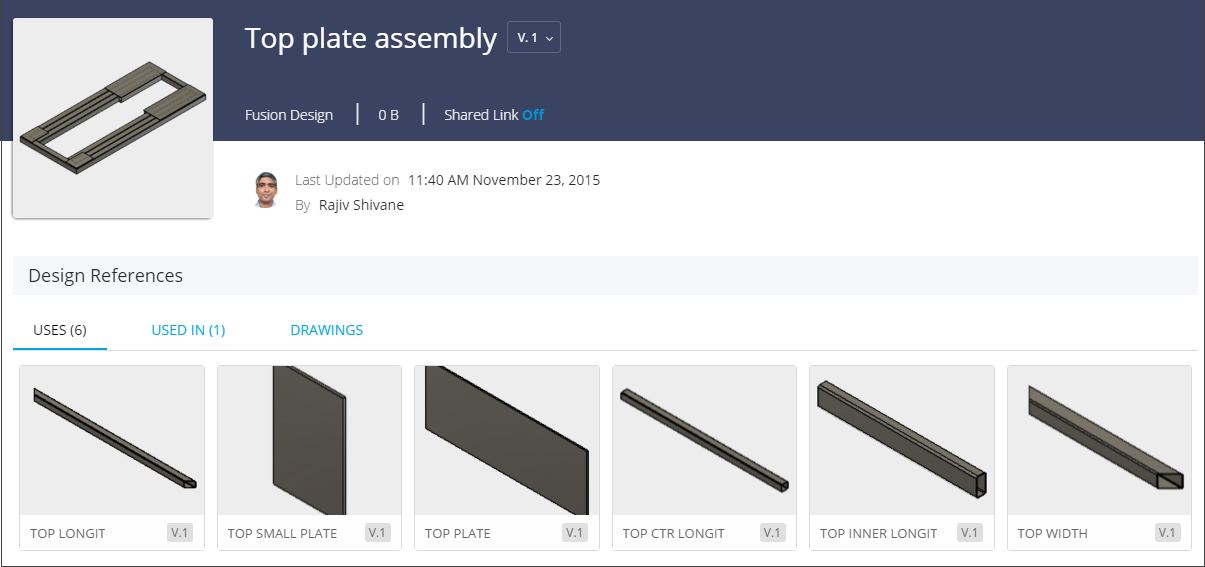This screenshot has width=1205, height=567.
Task: Open the TOP LONGIT component thumbnail
Action: (112, 441)
